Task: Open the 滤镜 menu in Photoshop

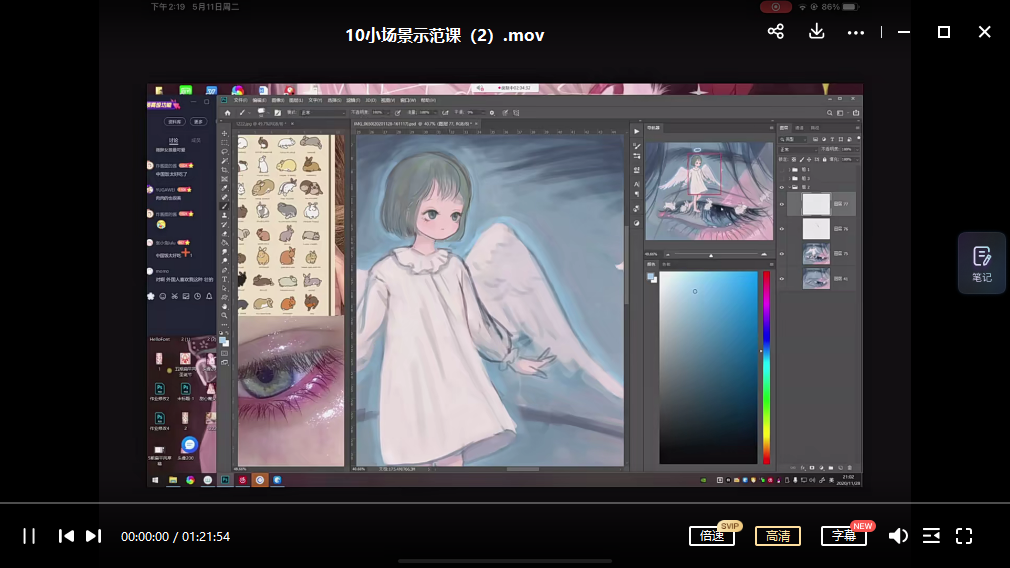Action: (x=353, y=100)
